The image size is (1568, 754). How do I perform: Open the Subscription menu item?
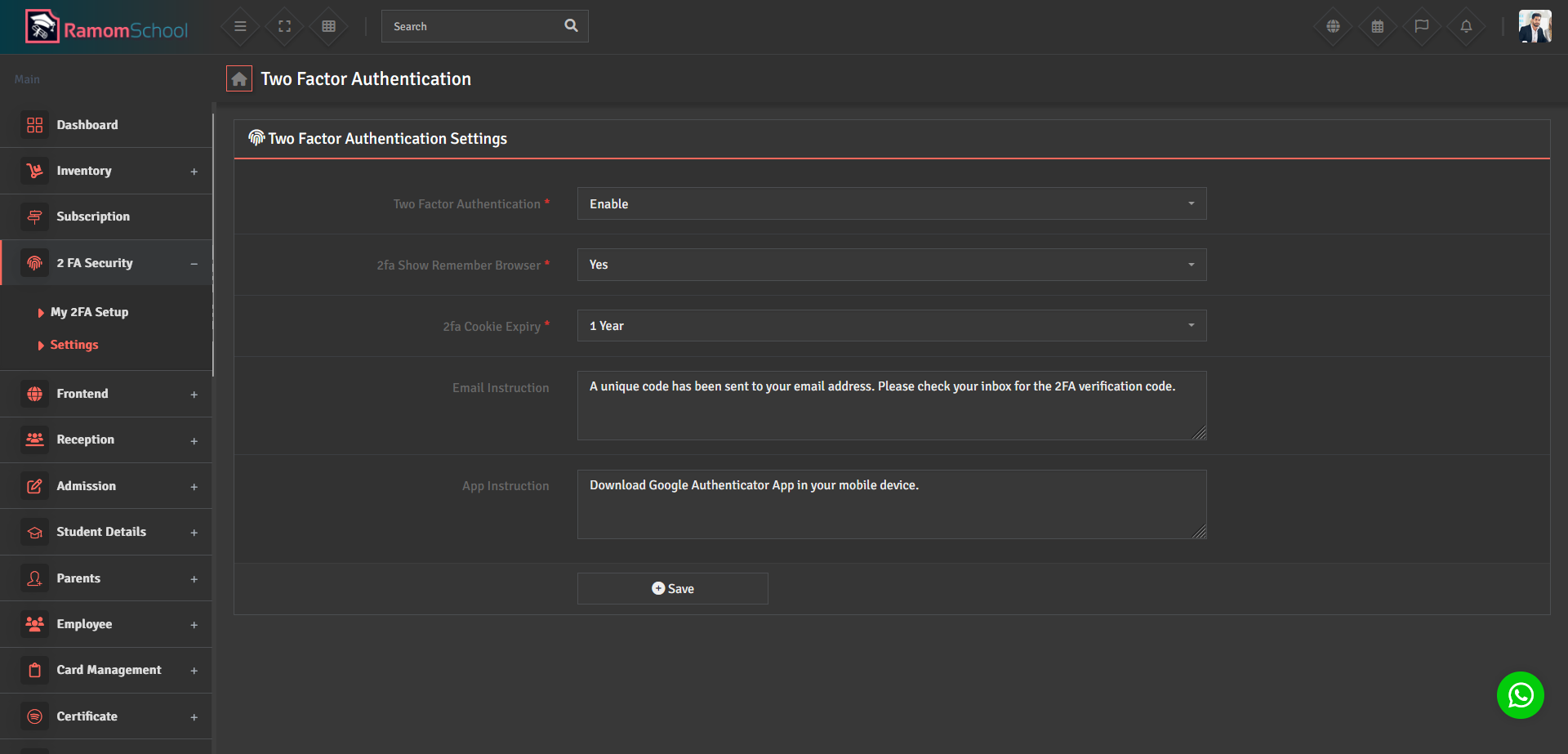coord(93,216)
